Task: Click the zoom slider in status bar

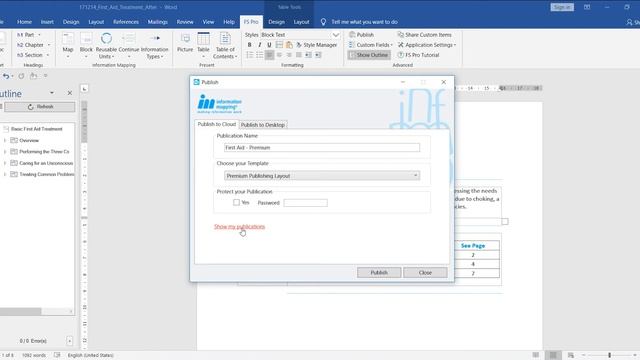Action: click(609, 355)
